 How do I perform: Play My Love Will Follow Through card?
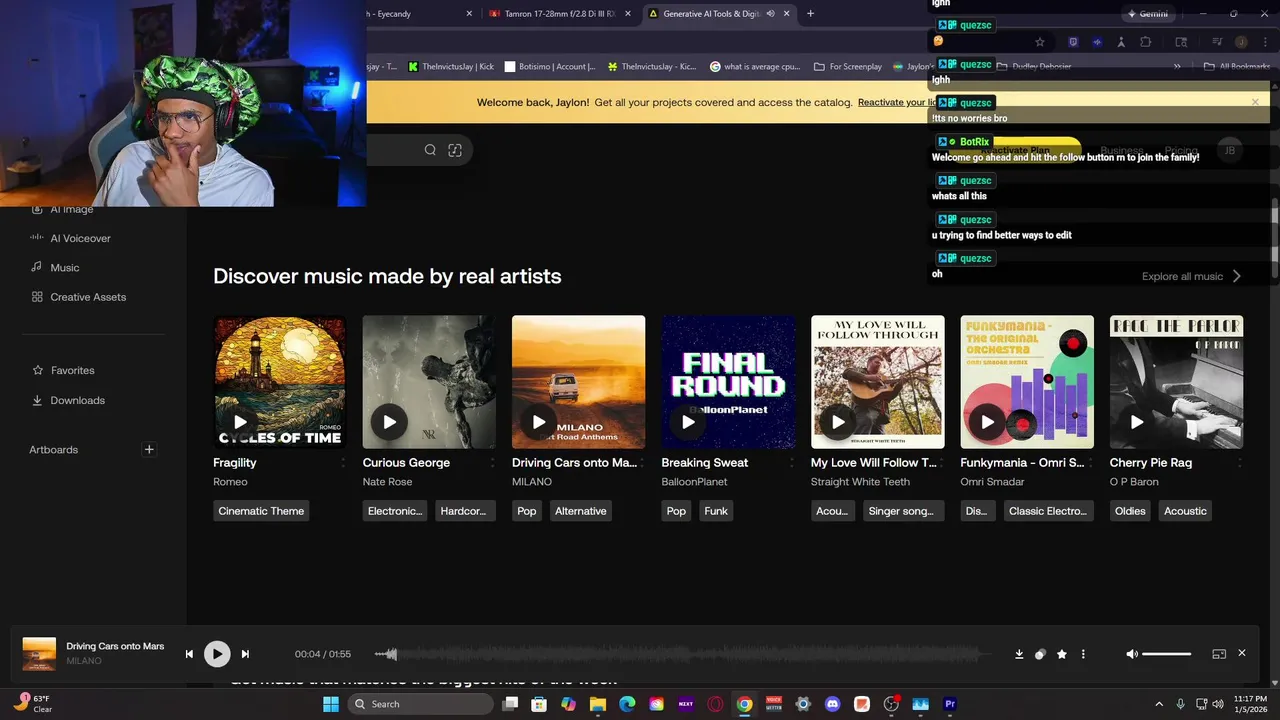pos(837,422)
